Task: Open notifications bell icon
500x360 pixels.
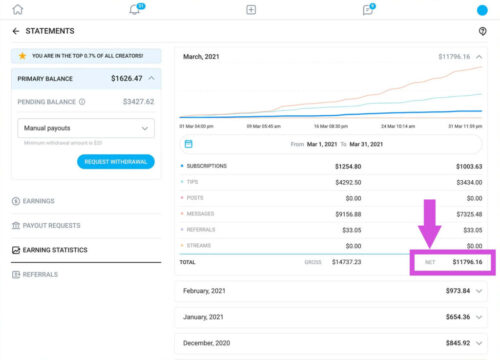Action: pos(135,9)
